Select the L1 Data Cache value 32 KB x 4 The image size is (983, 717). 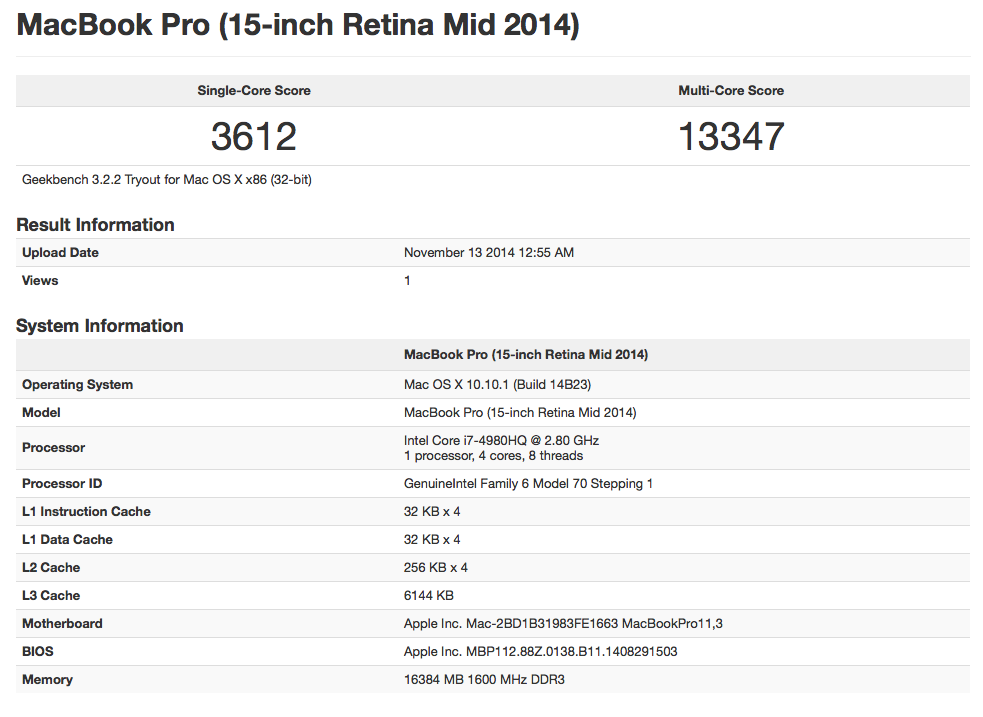432,540
